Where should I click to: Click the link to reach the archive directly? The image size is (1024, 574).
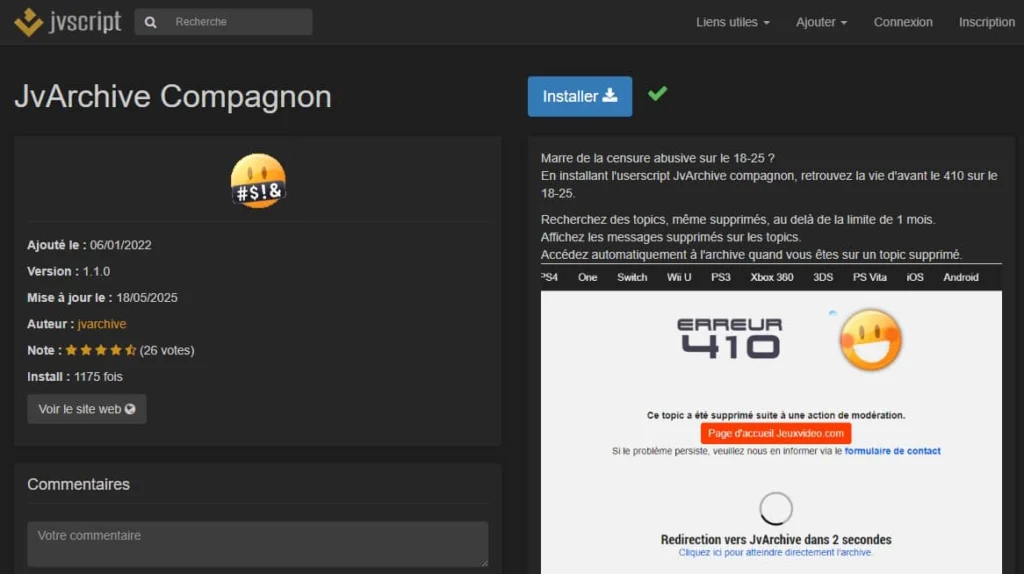(776, 552)
